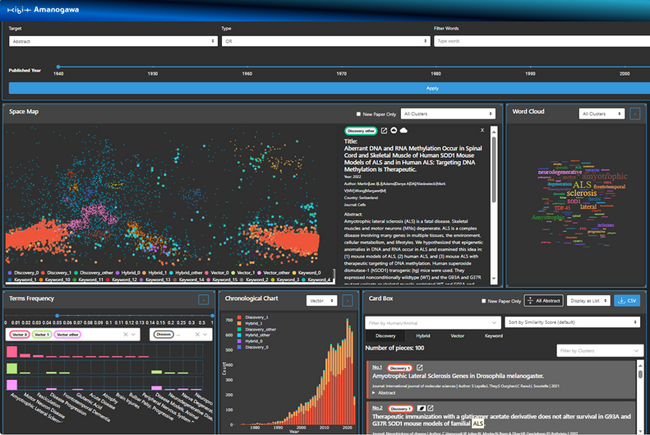Open Sort by Similarity Score dropdown
Screen dimensions: 650x435
(572, 322)
